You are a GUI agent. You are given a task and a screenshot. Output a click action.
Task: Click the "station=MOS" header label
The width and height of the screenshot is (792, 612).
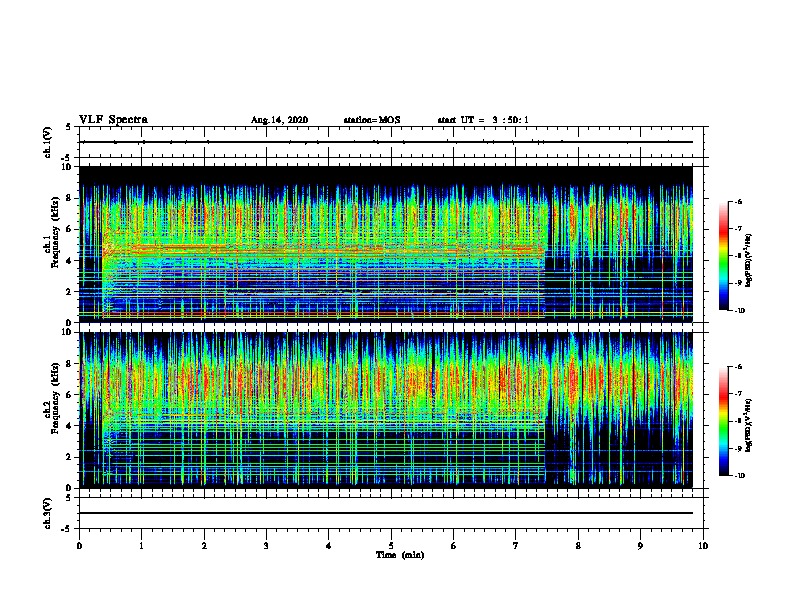point(372,120)
